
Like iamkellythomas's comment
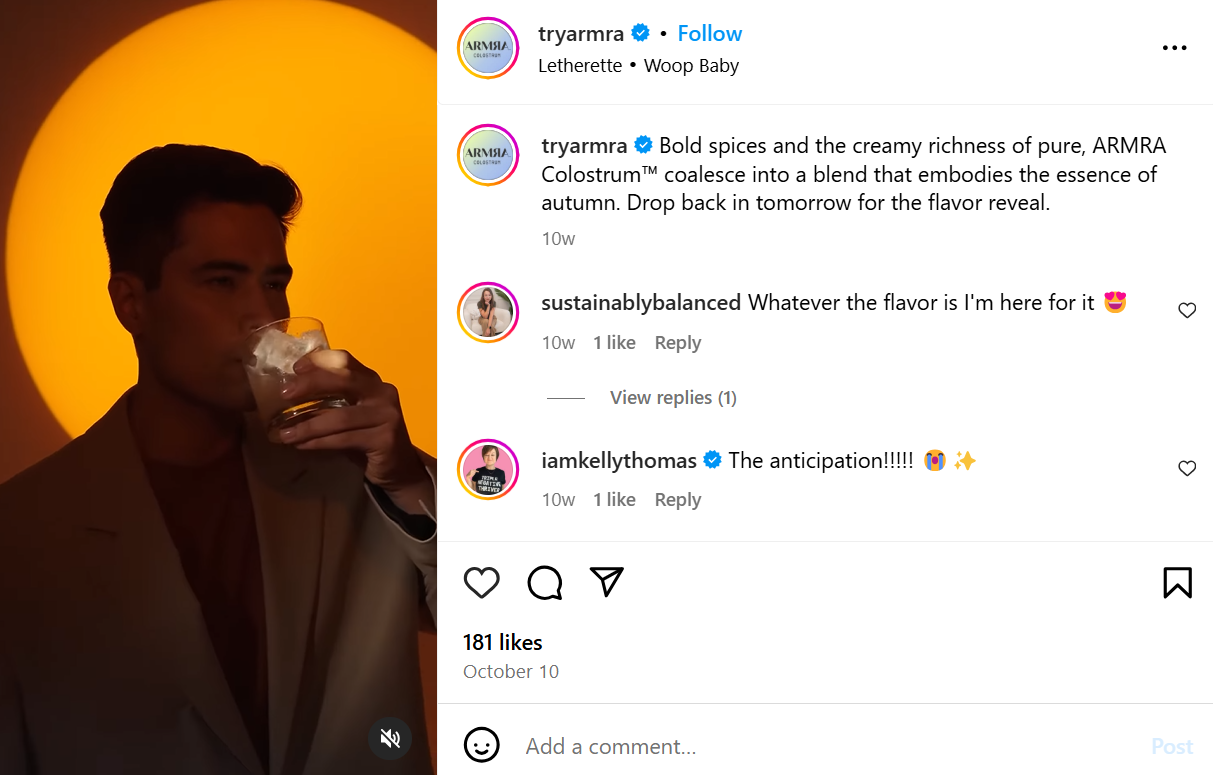coord(1187,468)
